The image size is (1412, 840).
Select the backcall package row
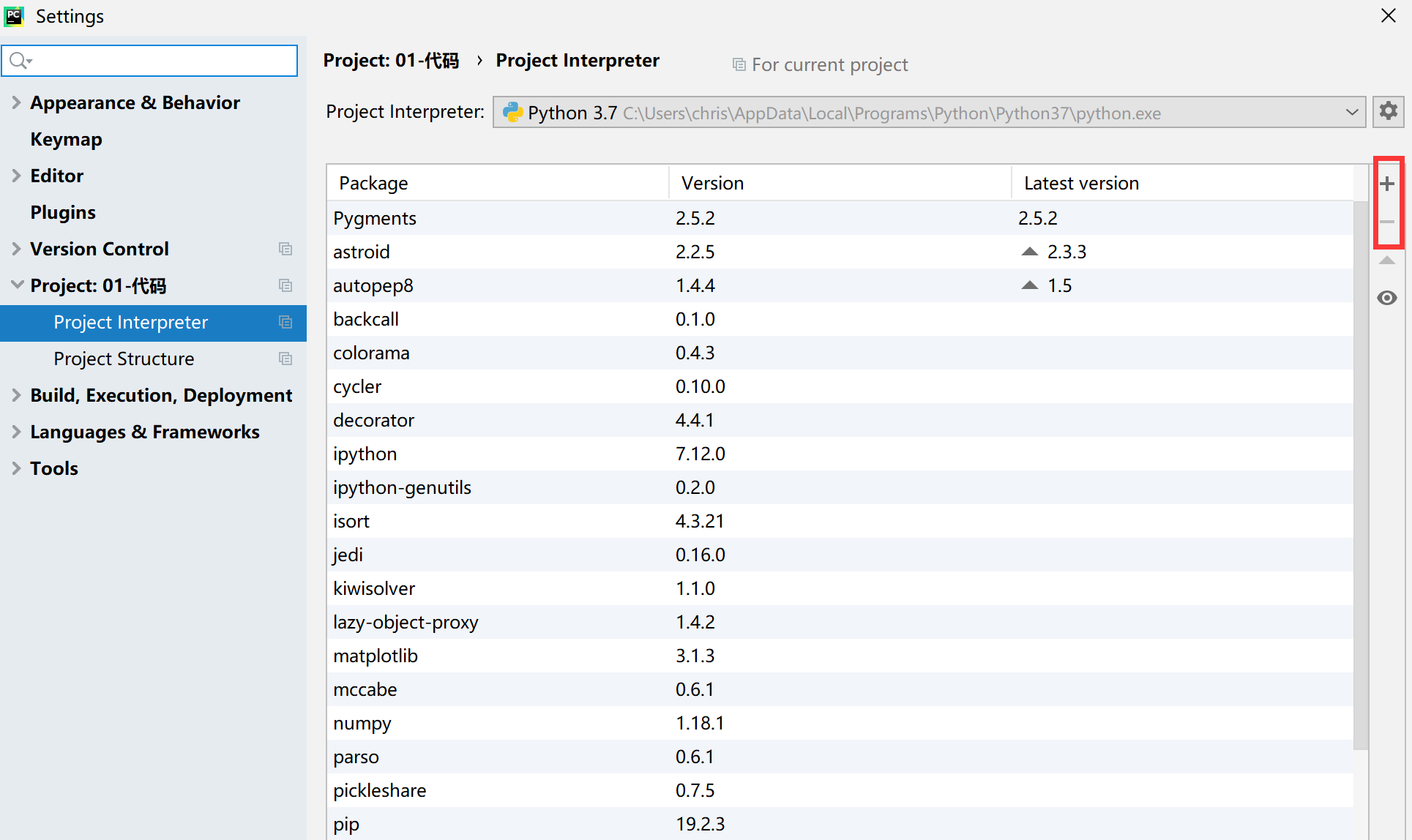840,319
